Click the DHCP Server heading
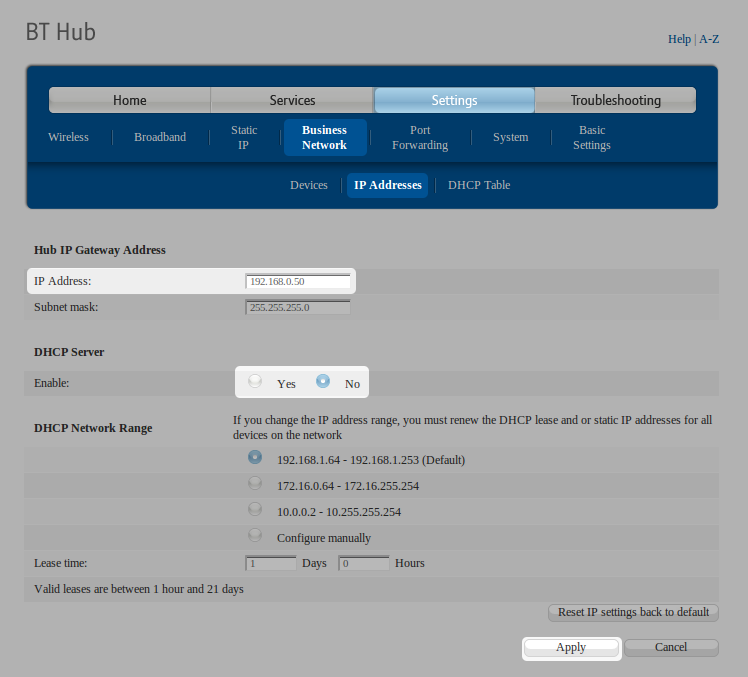Screen dimensions: 748x677 69,352
